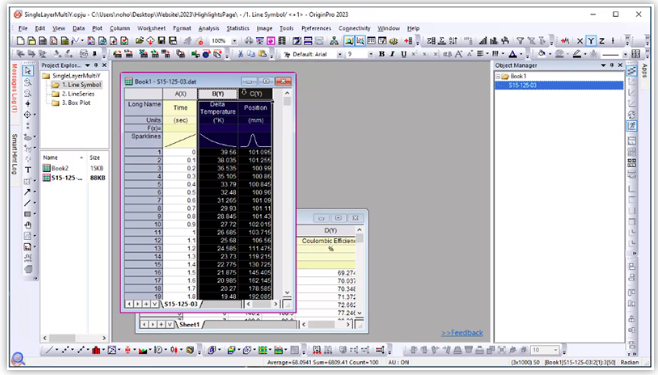Open the Statistics menu

point(238,28)
